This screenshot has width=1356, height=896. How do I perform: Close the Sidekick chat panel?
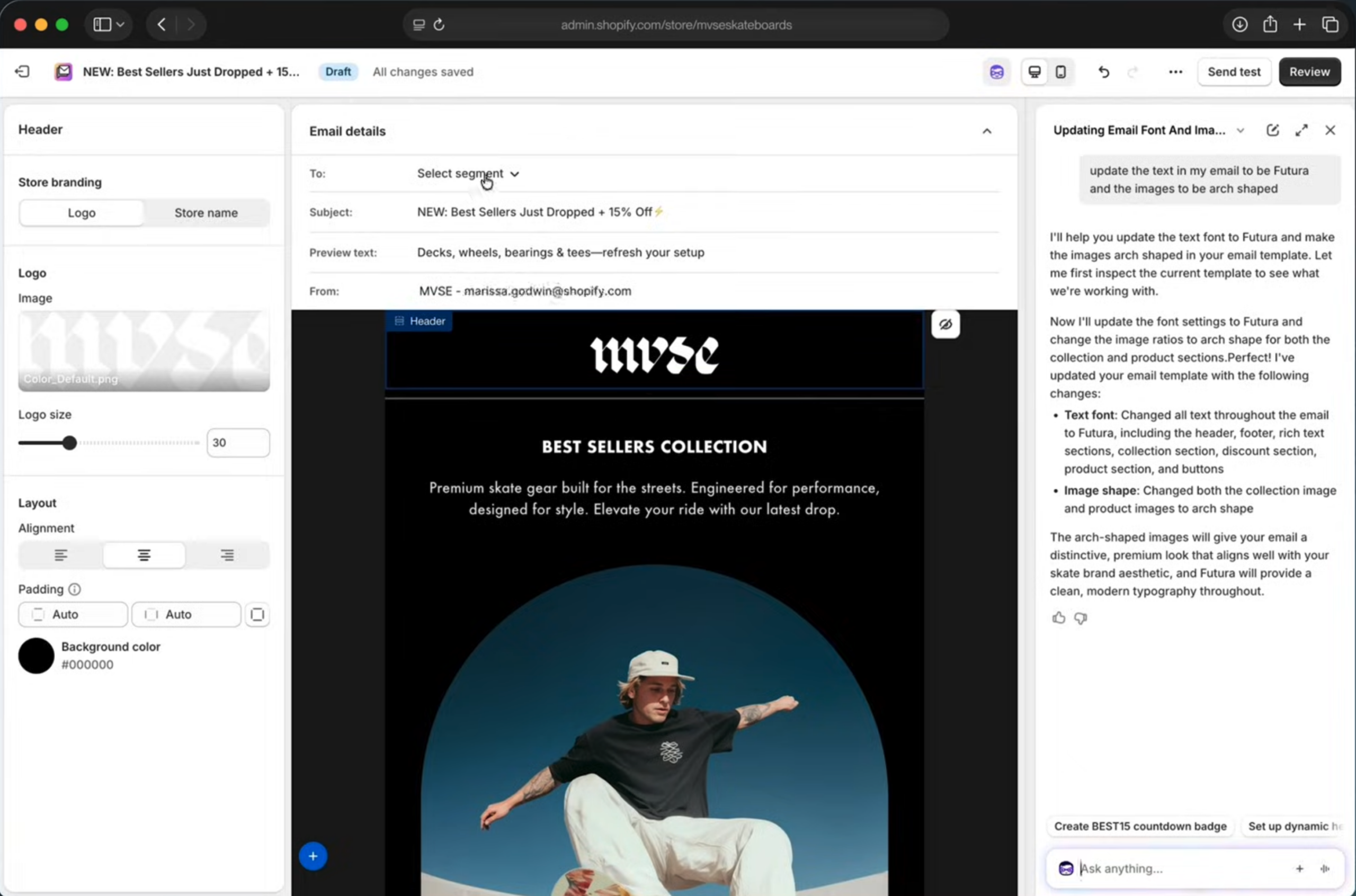pyautogui.click(x=1330, y=130)
